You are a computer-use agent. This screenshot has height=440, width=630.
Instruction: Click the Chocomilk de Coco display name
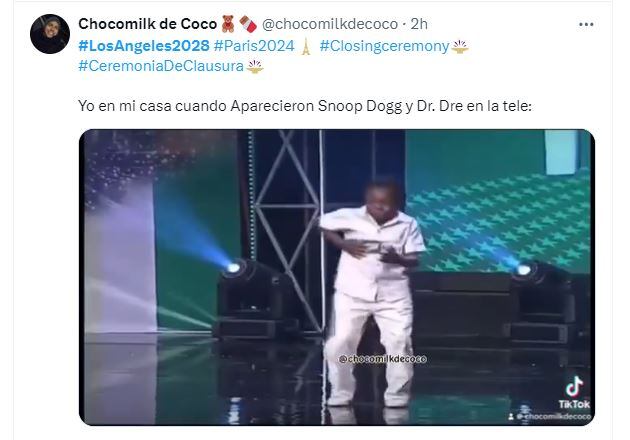click(x=147, y=24)
